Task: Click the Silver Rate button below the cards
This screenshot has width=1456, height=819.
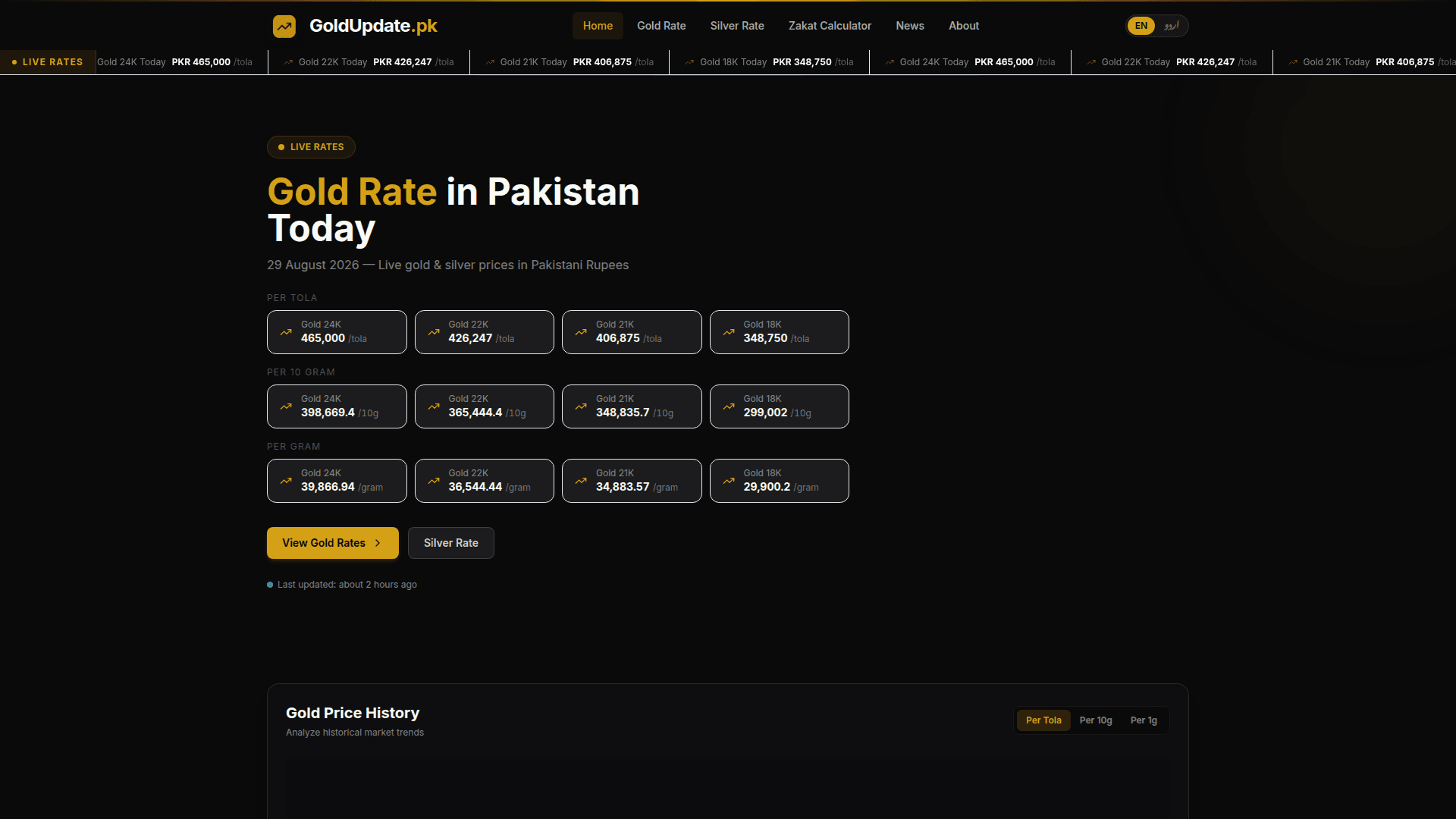Action: pyautogui.click(x=451, y=543)
